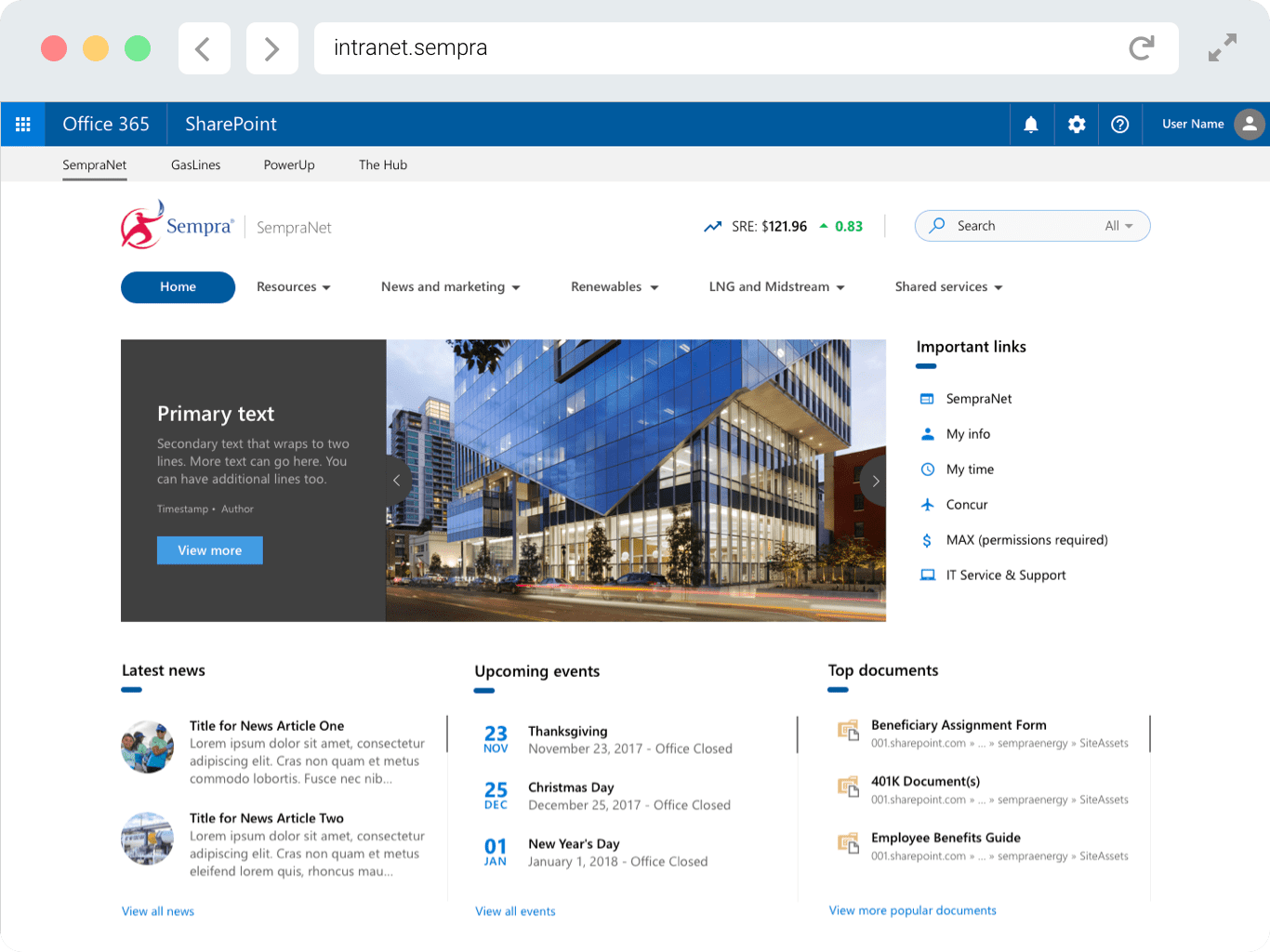The image size is (1270, 952).
Task: Expand the Shared services menu
Action: [x=949, y=287]
